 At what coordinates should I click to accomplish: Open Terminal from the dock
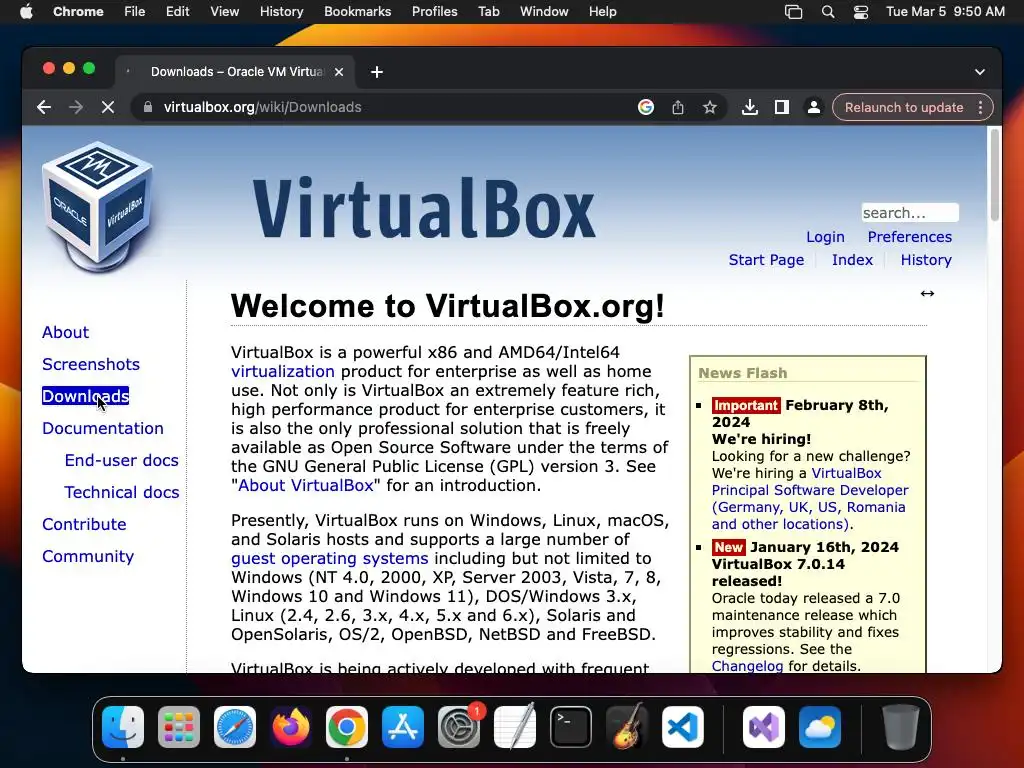[571, 726]
